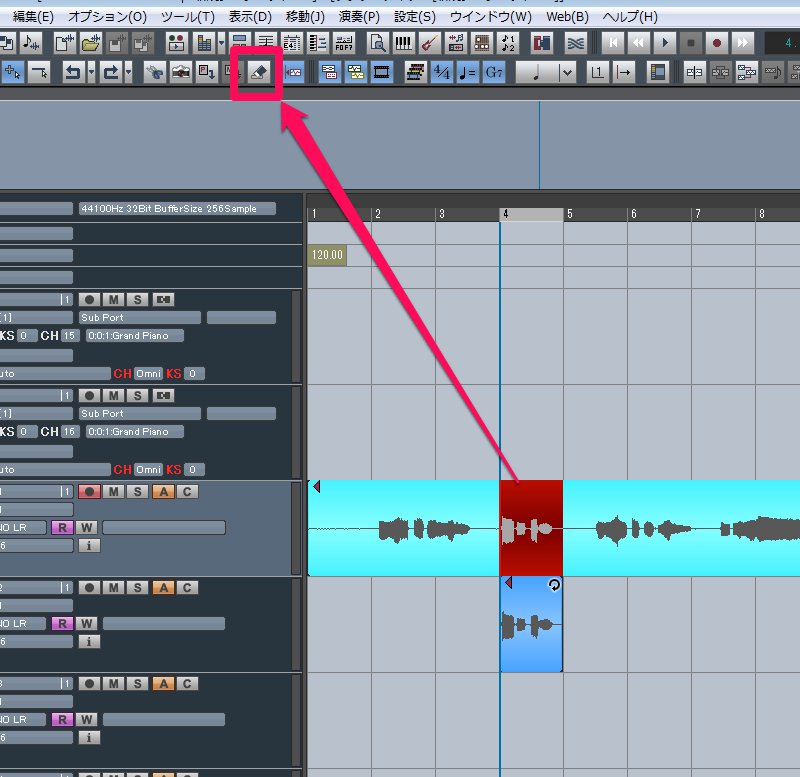Image resolution: width=800 pixels, height=777 pixels.
Task: Toggle automation Write W on the armed audio track
Action: [87, 528]
